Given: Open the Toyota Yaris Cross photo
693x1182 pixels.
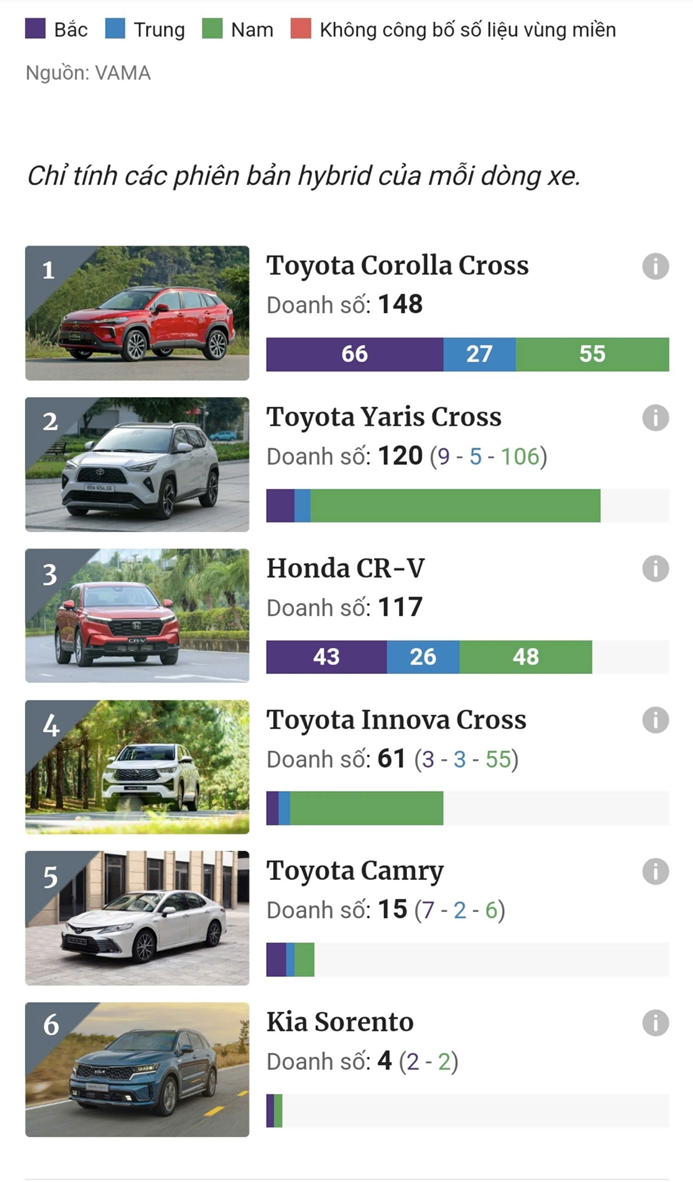Looking at the screenshot, I should (x=137, y=464).
